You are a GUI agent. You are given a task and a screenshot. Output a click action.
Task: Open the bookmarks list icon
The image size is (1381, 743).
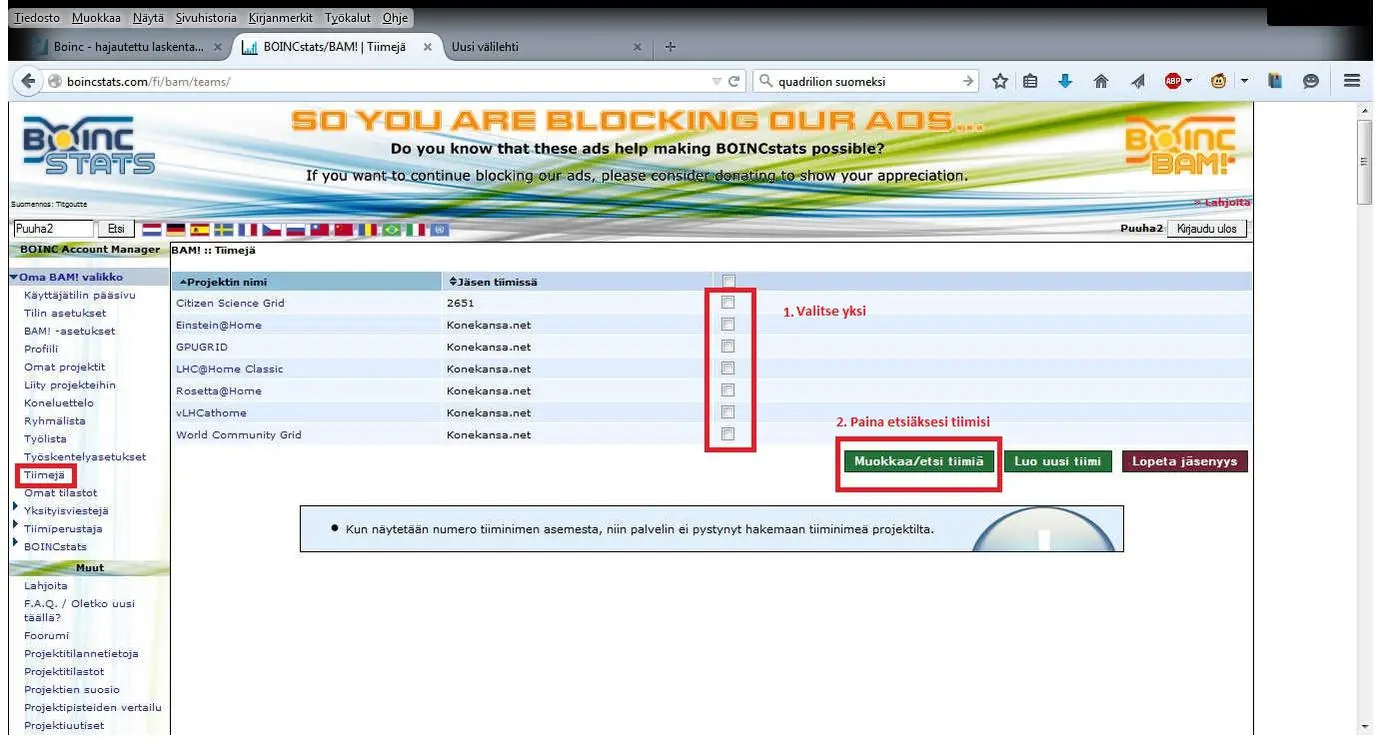click(1030, 81)
